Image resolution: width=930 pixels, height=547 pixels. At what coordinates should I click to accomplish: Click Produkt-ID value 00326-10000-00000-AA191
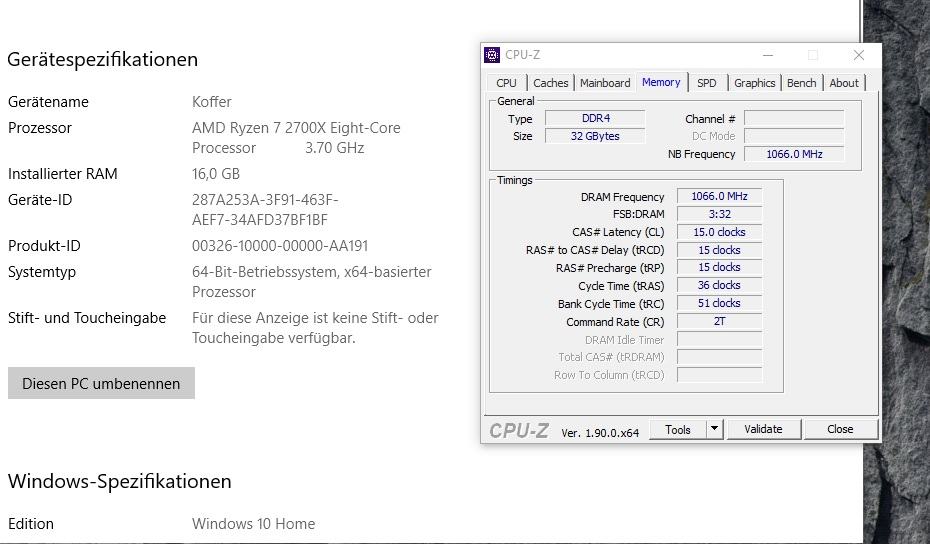(x=280, y=246)
